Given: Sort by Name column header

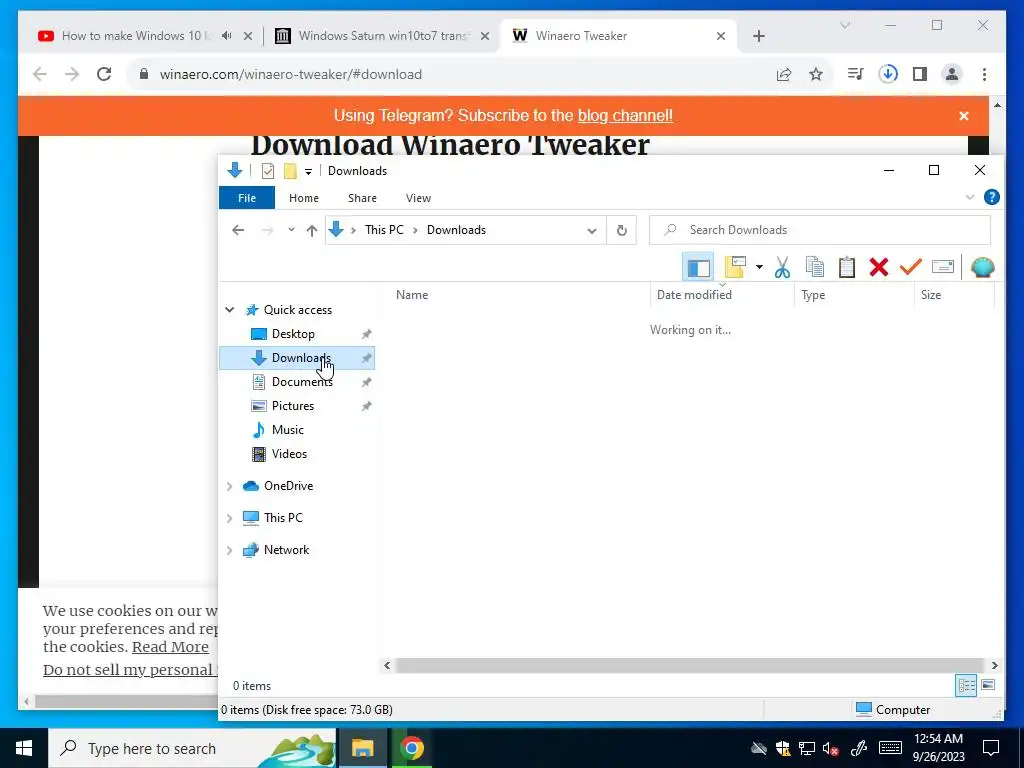Looking at the screenshot, I should (x=412, y=295).
